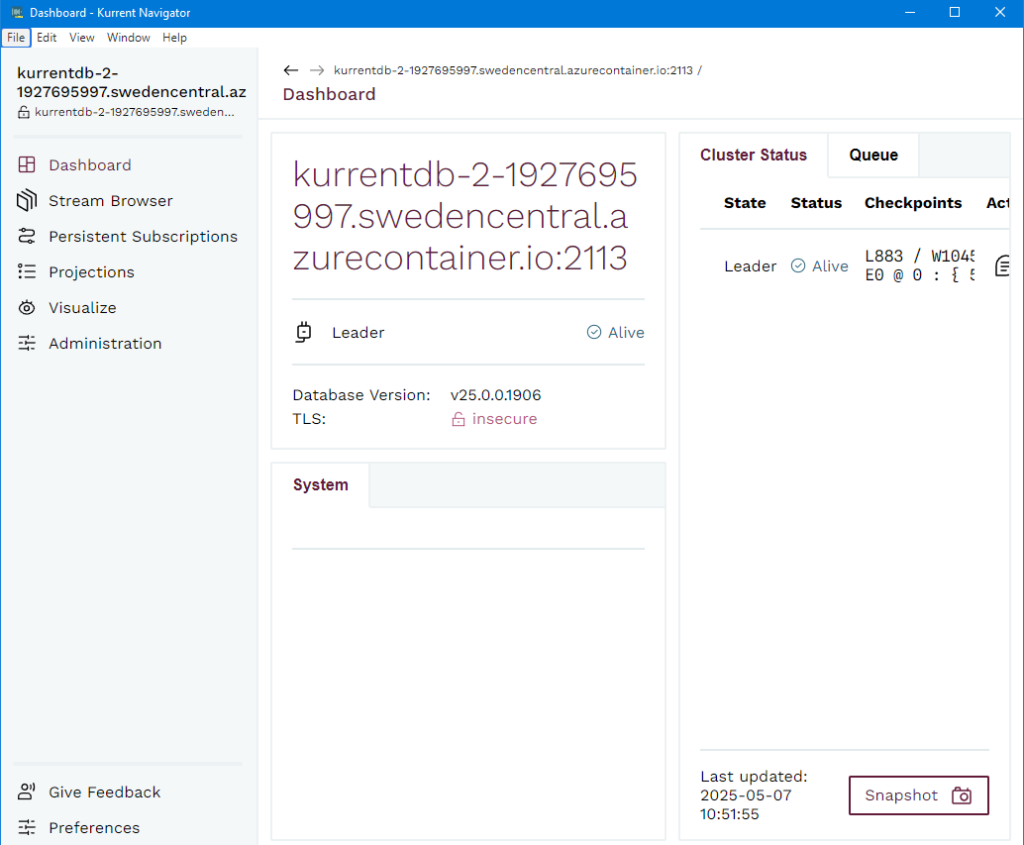Click the Alive checkmark in node card

tap(594, 332)
